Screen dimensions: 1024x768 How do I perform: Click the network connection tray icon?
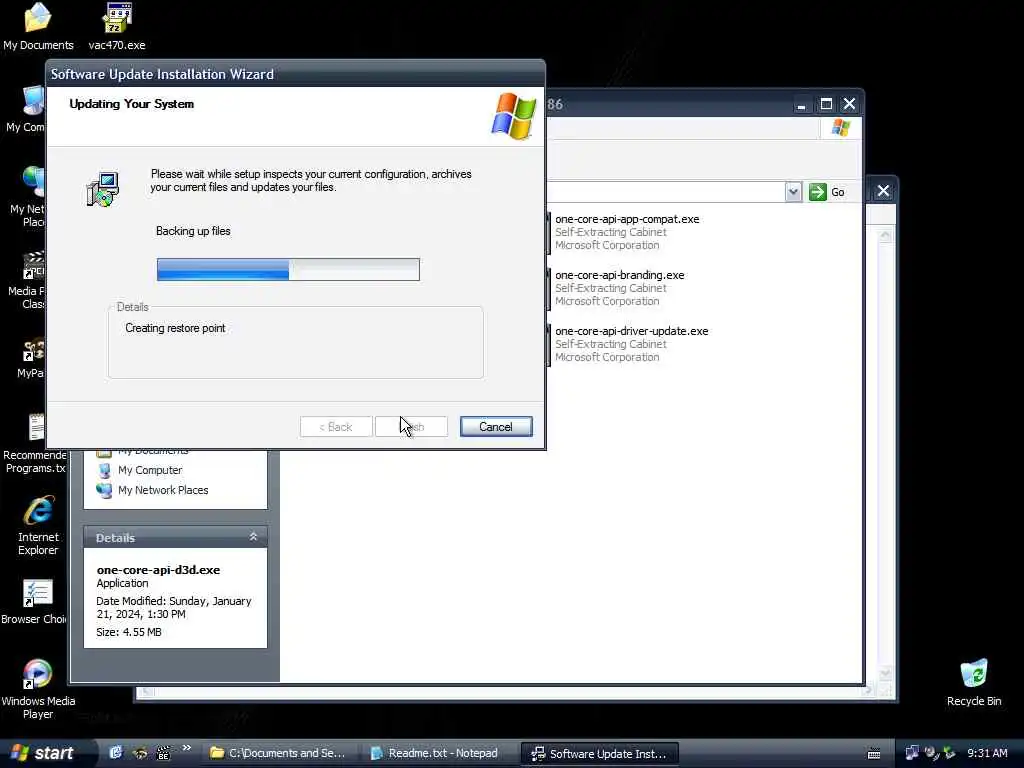[912, 753]
